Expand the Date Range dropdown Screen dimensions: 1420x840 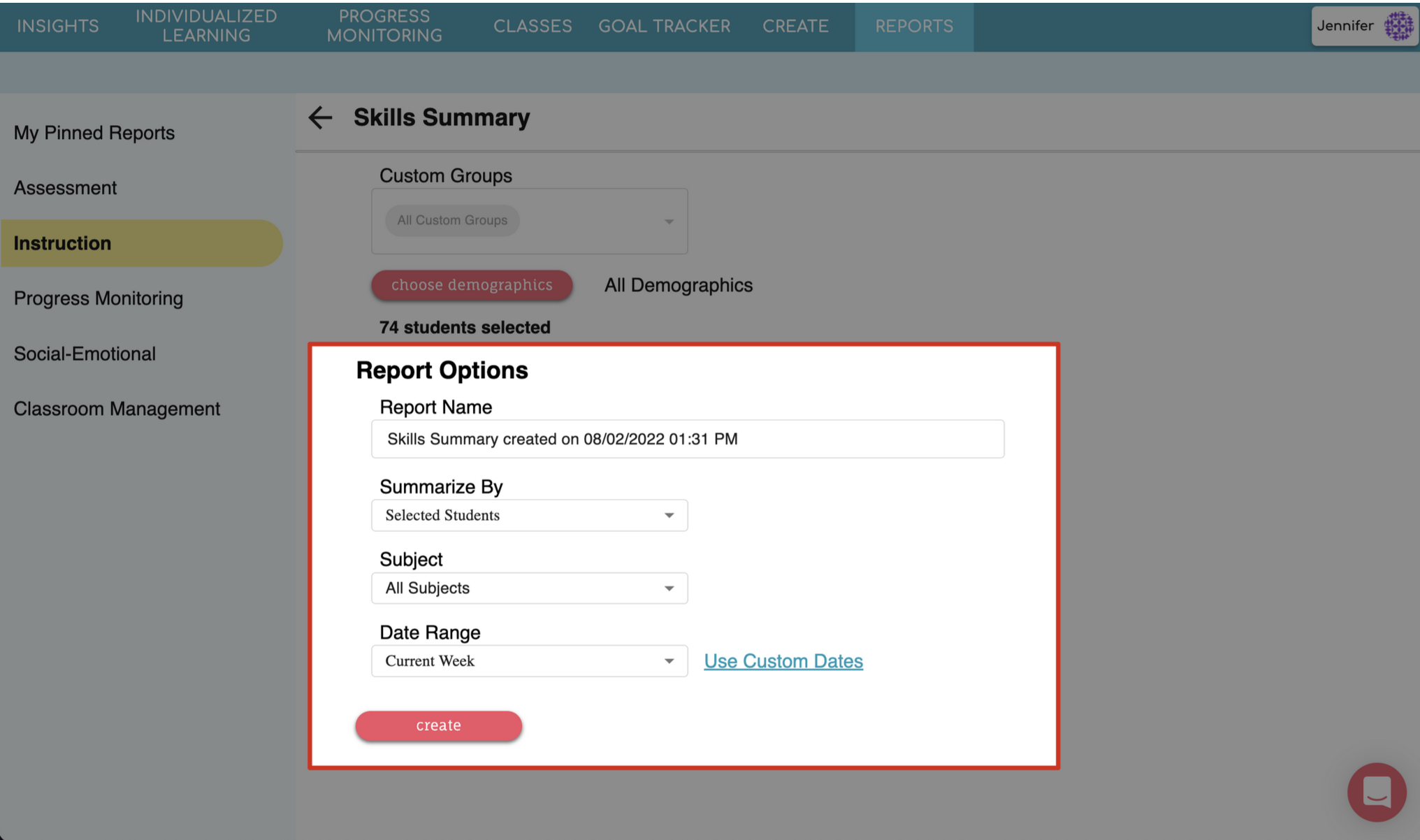pyautogui.click(x=529, y=661)
